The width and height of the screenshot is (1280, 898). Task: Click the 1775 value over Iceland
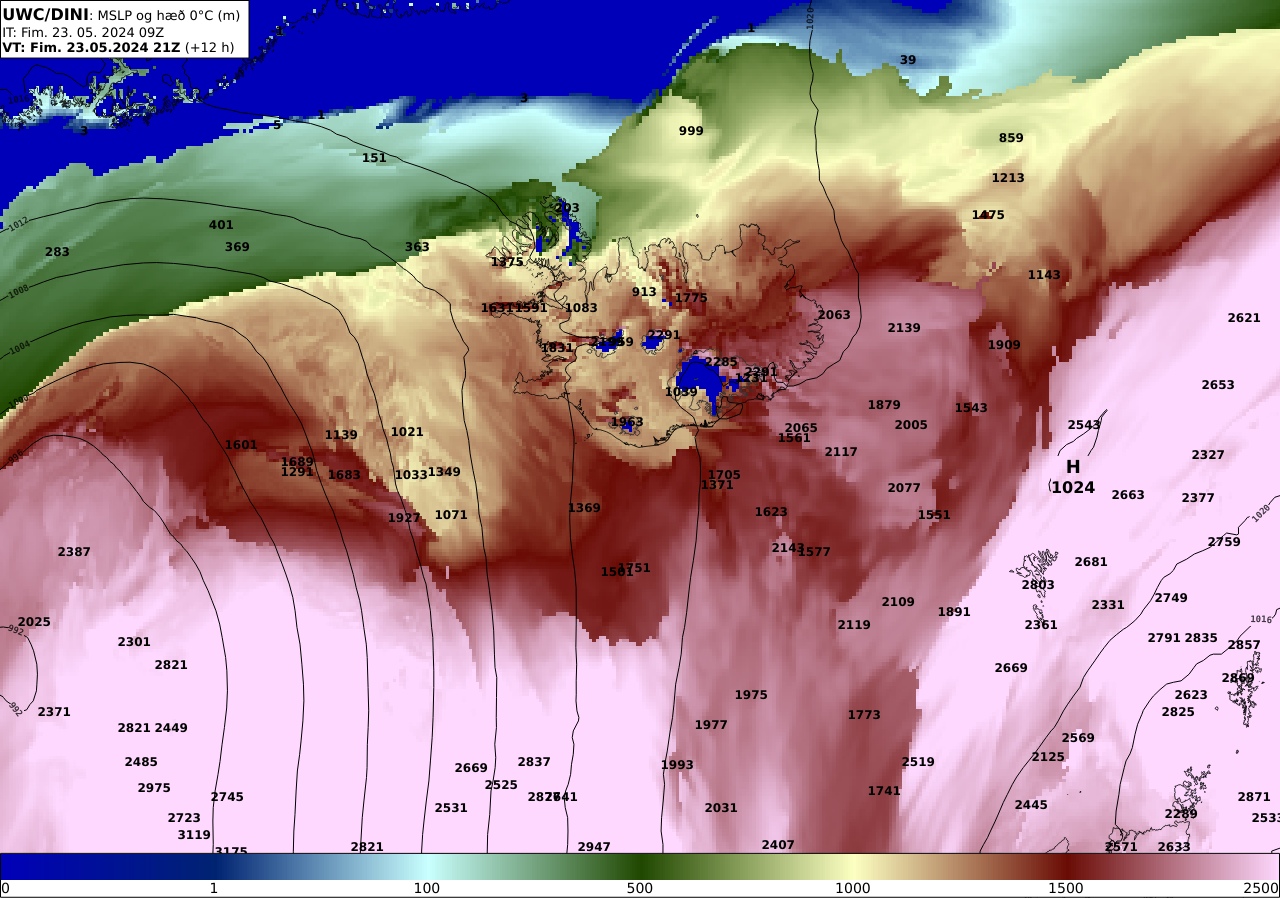pyautogui.click(x=691, y=298)
